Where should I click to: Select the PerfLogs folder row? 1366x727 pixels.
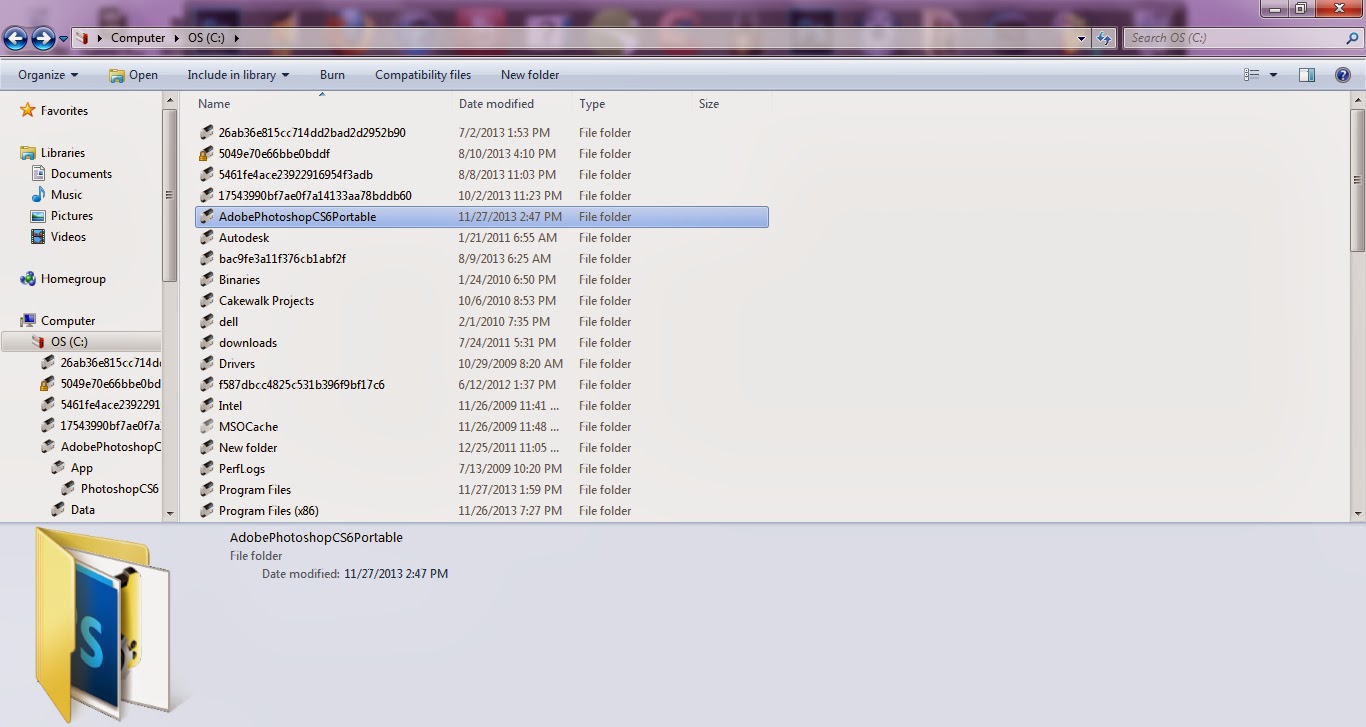(482, 469)
